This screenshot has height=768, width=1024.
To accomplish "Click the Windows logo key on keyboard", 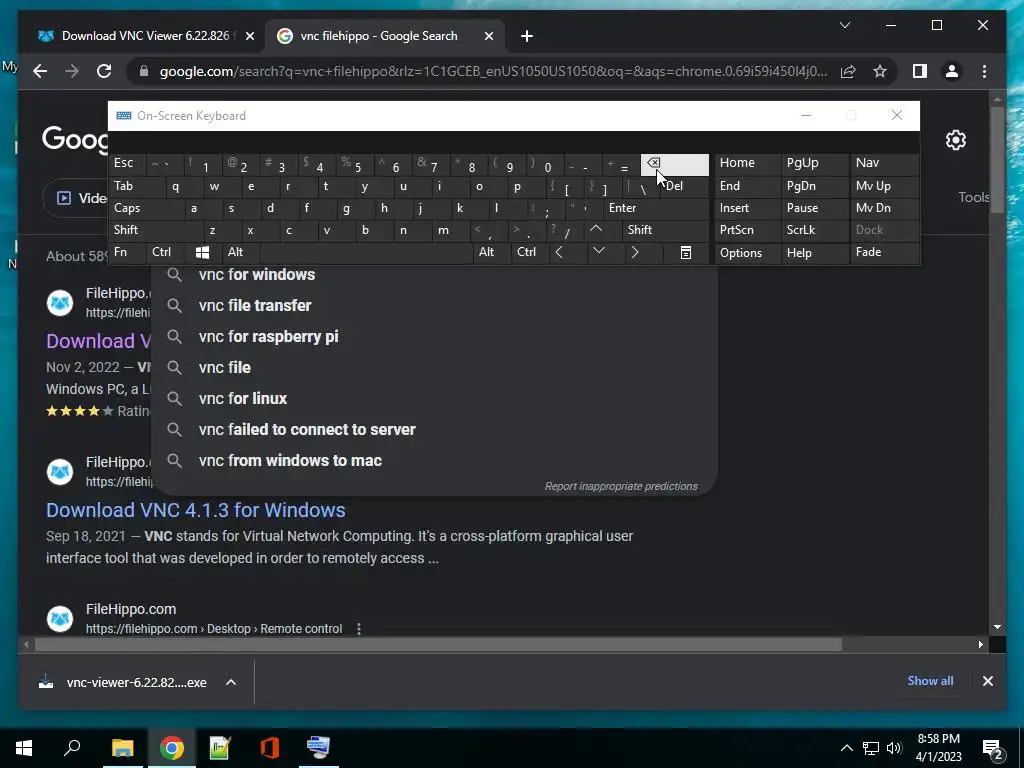I will (202, 252).
